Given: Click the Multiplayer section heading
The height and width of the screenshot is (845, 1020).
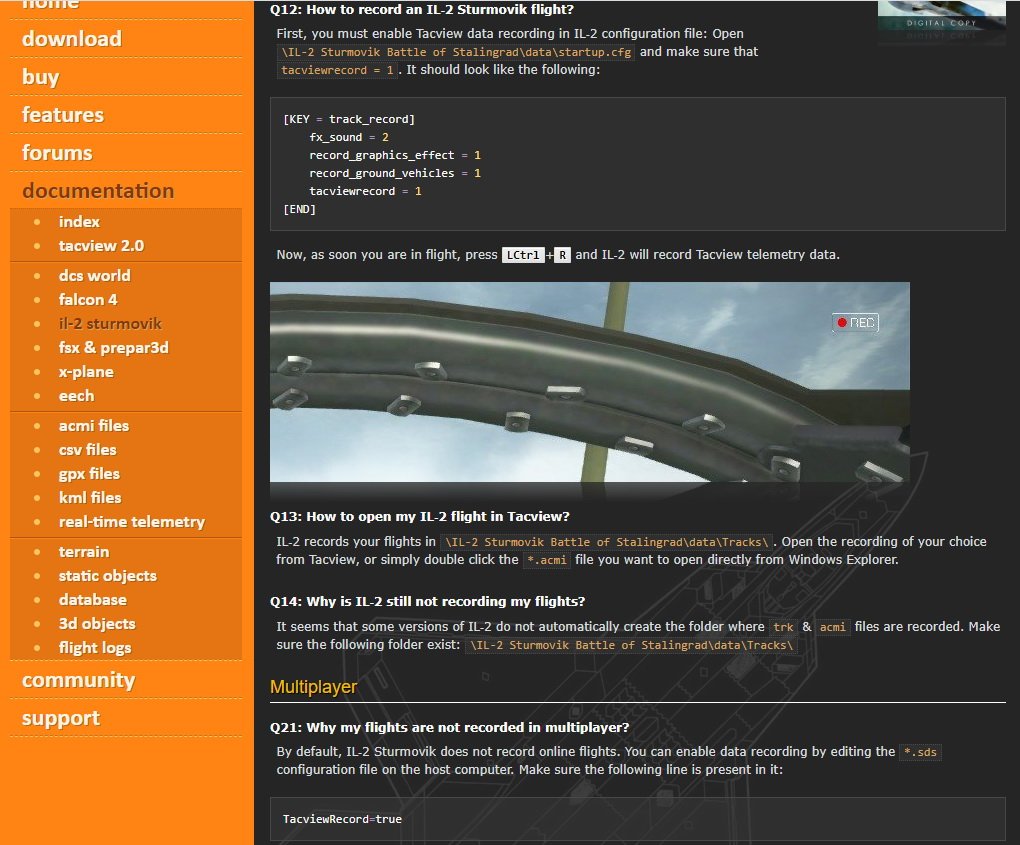Looking at the screenshot, I should pyautogui.click(x=314, y=688).
